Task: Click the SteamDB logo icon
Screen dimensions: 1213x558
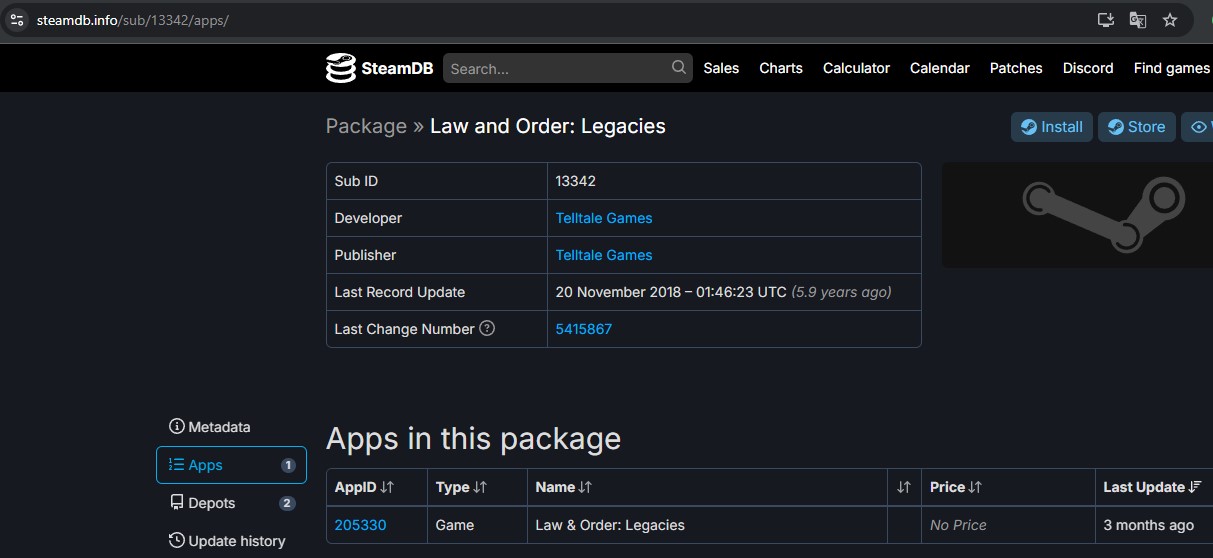Action: tap(341, 68)
